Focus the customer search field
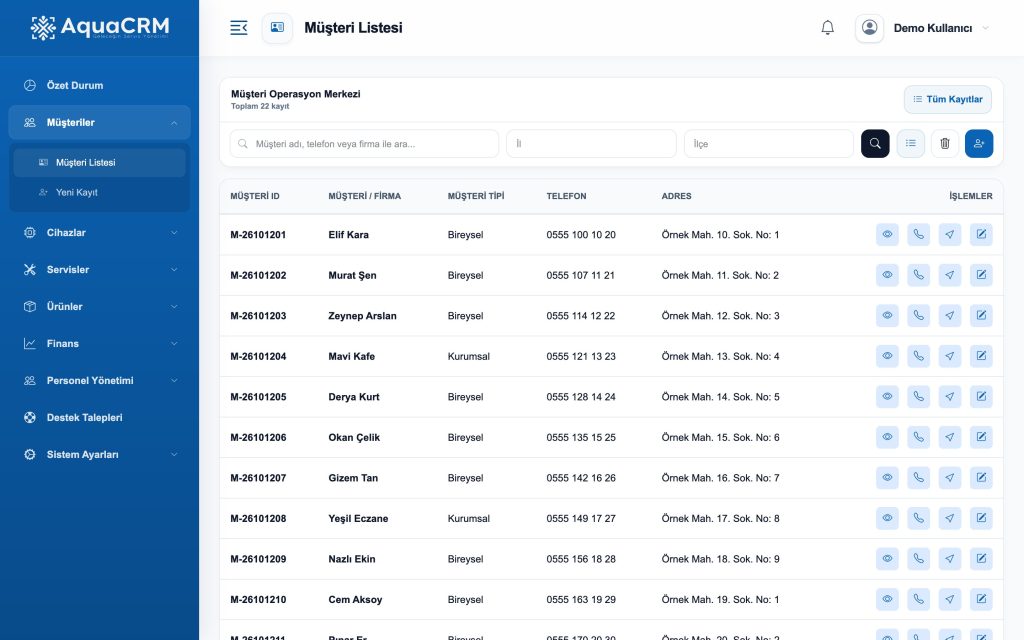Image resolution: width=1024 pixels, height=640 pixels. click(364, 144)
